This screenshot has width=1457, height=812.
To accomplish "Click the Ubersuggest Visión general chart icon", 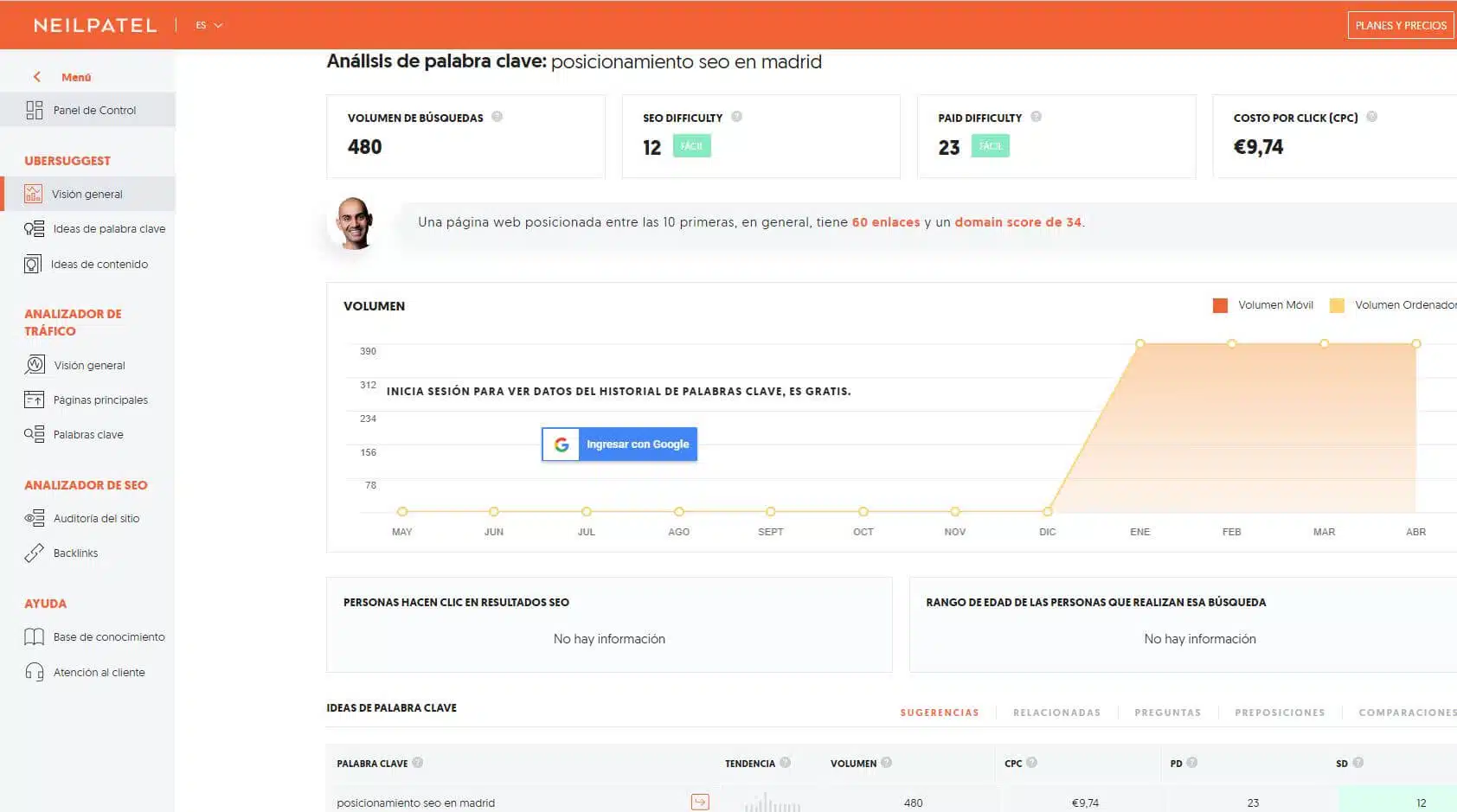I will click(33, 194).
